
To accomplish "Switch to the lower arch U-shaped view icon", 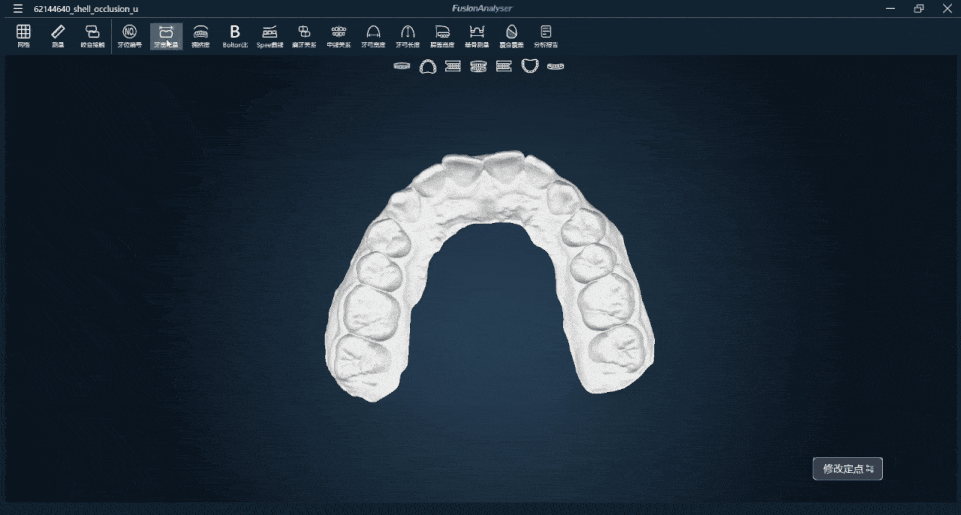I will (530, 66).
